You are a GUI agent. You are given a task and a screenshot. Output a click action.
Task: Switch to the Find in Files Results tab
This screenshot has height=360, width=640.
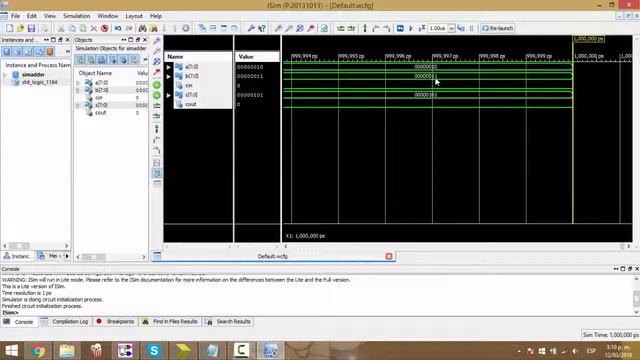[x=170, y=322]
